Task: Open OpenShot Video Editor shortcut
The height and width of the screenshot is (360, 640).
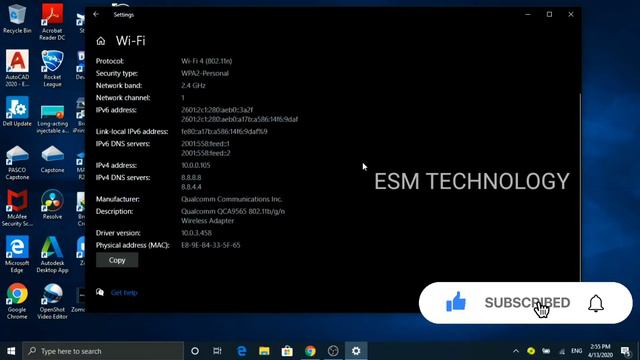Action: pyautogui.click(x=52, y=301)
